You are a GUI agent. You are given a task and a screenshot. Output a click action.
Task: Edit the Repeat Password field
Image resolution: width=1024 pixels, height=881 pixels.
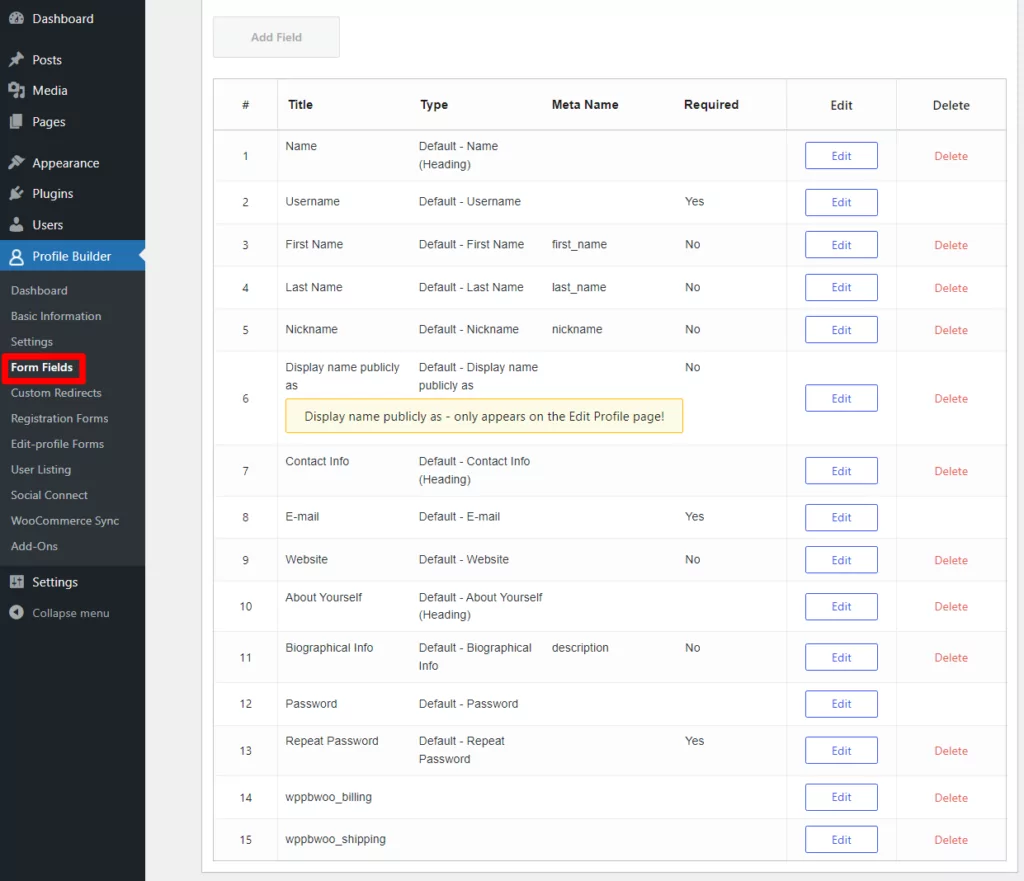(841, 750)
